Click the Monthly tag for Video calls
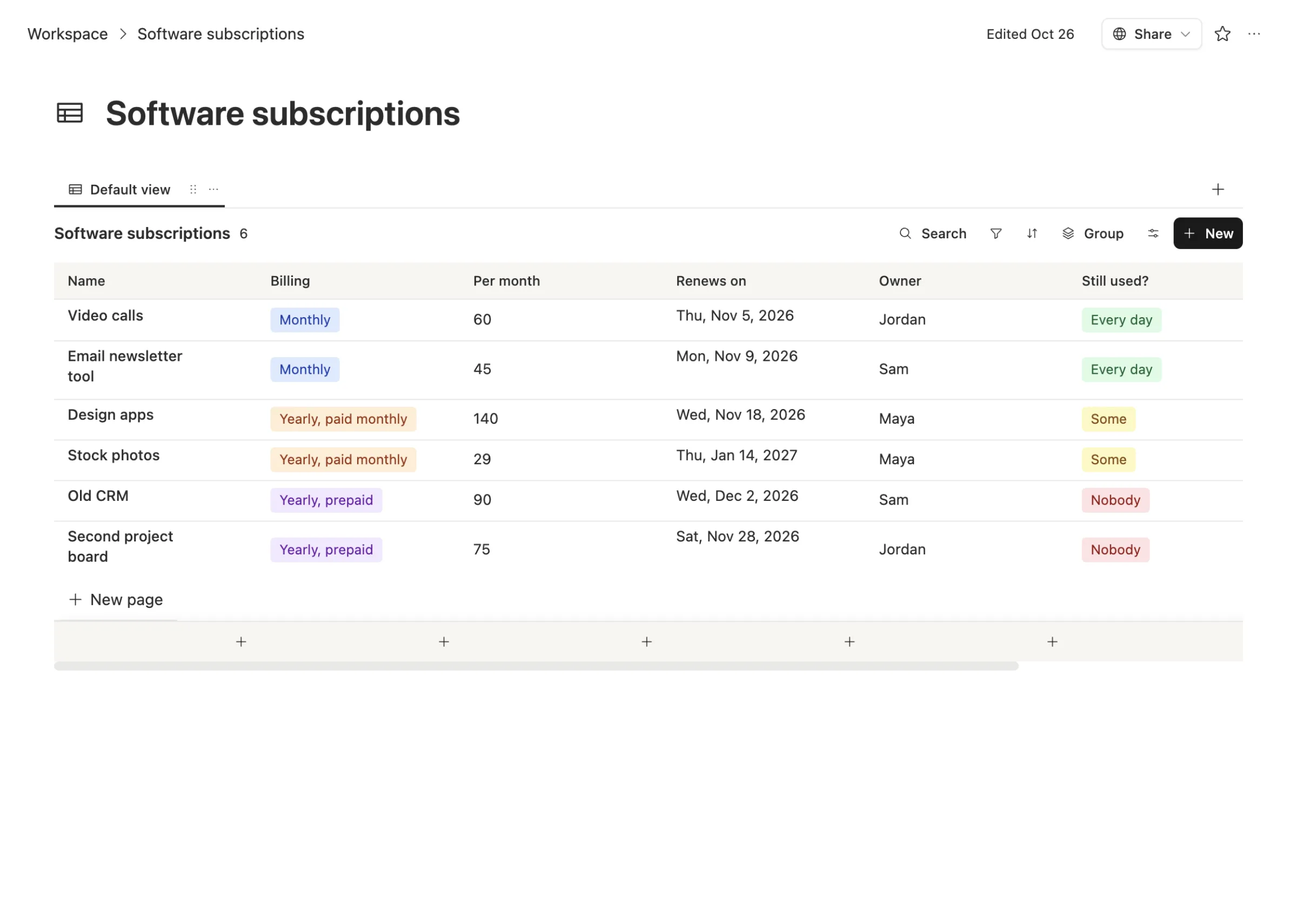The width and height of the screenshot is (1297, 924). 305,320
